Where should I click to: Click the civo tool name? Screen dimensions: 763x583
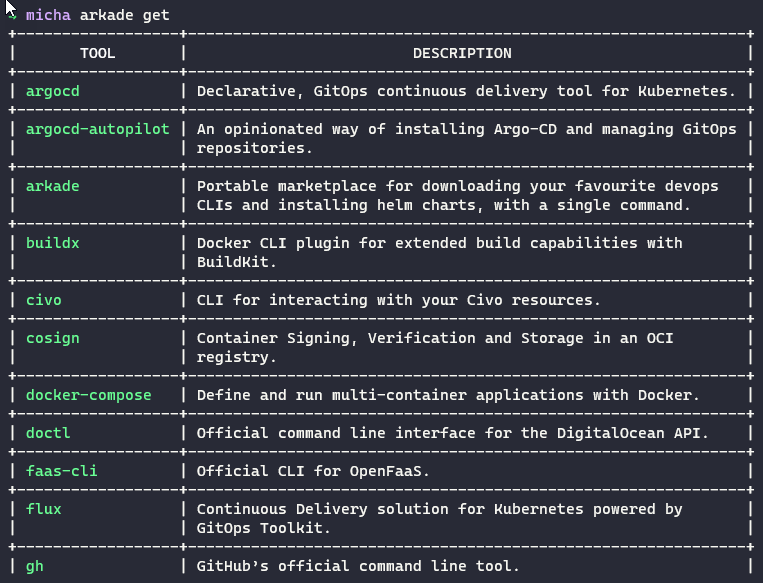coord(43,300)
